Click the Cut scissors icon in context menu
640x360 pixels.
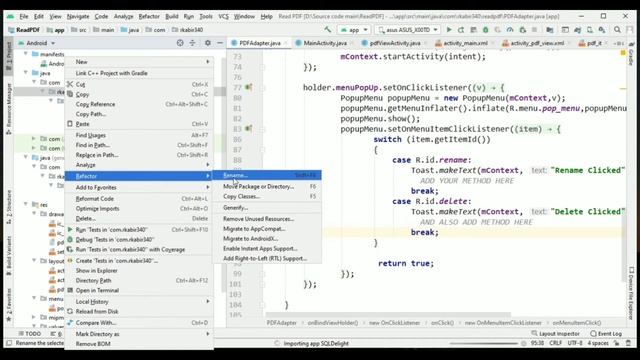tap(70, 84)
